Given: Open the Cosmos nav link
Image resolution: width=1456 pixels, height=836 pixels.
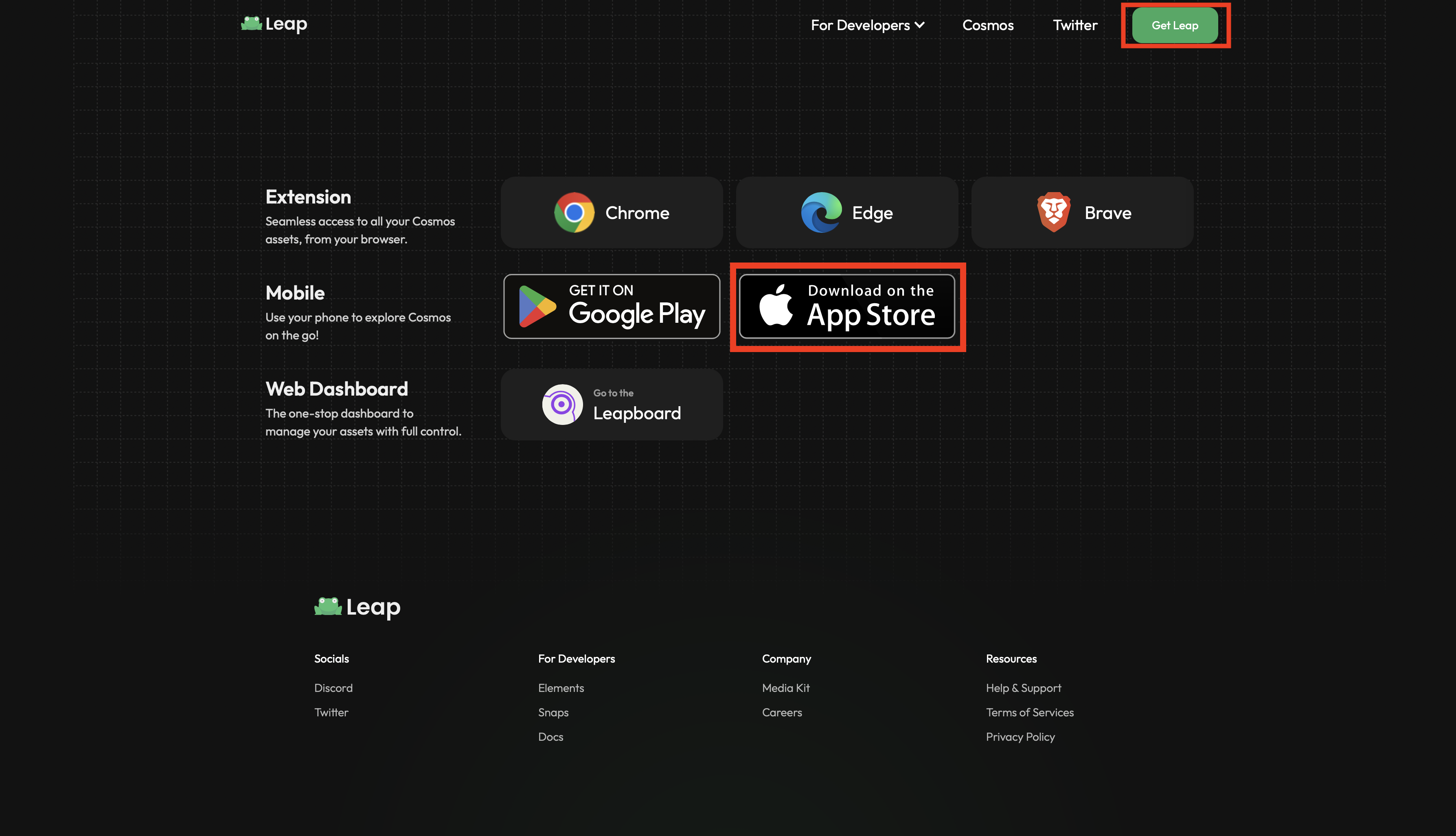Looking at the screenshot, I should coord(988,25).
